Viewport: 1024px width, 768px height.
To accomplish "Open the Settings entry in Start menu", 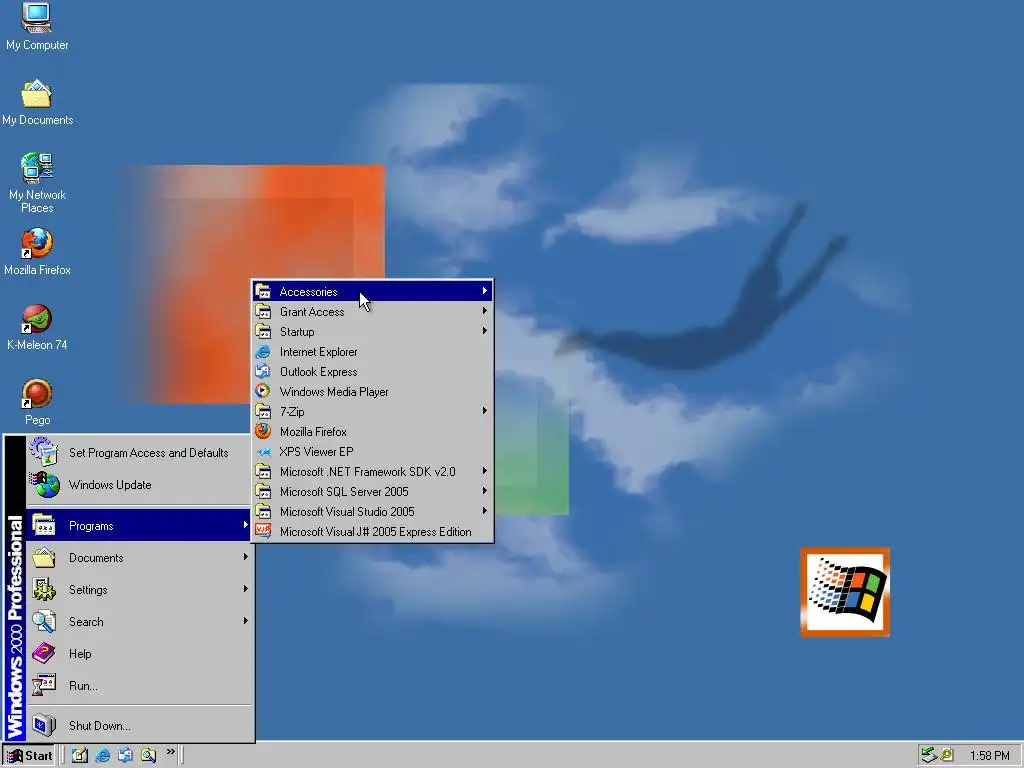I will point(138,589).
